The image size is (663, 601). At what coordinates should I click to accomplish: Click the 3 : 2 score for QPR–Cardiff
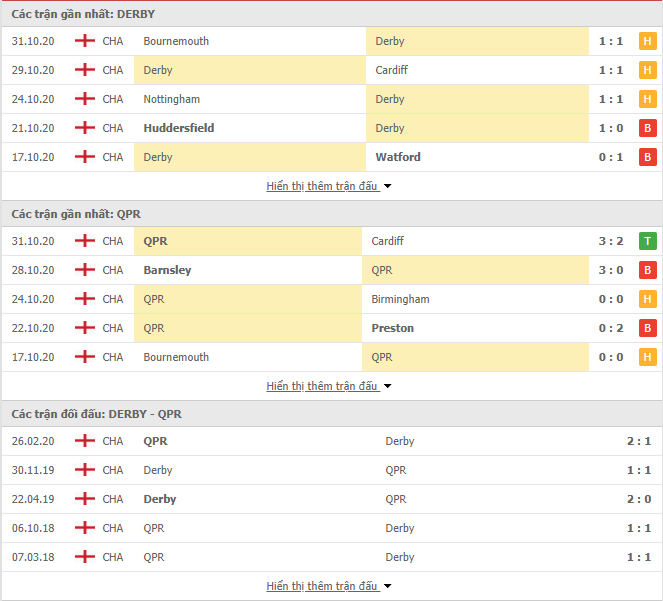(611, 241)
